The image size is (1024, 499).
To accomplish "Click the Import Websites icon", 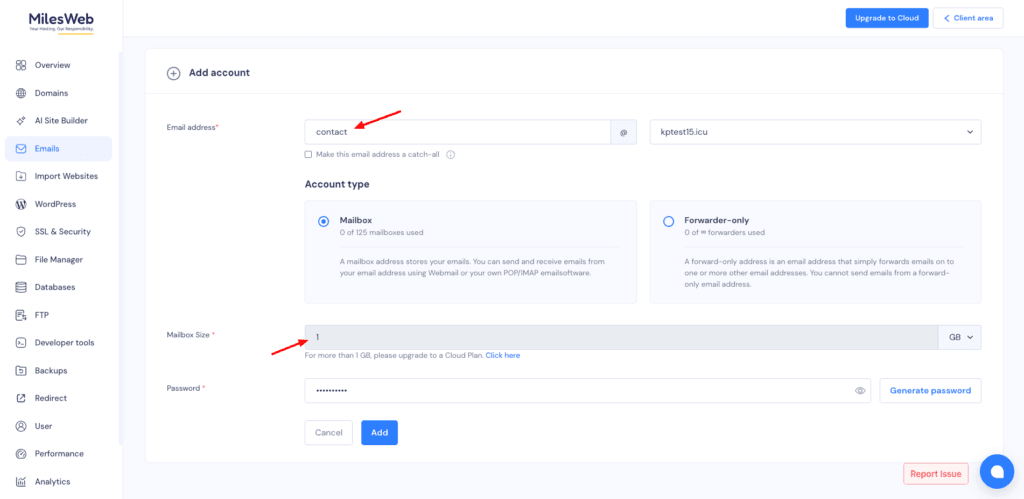I will click(21, 176).
